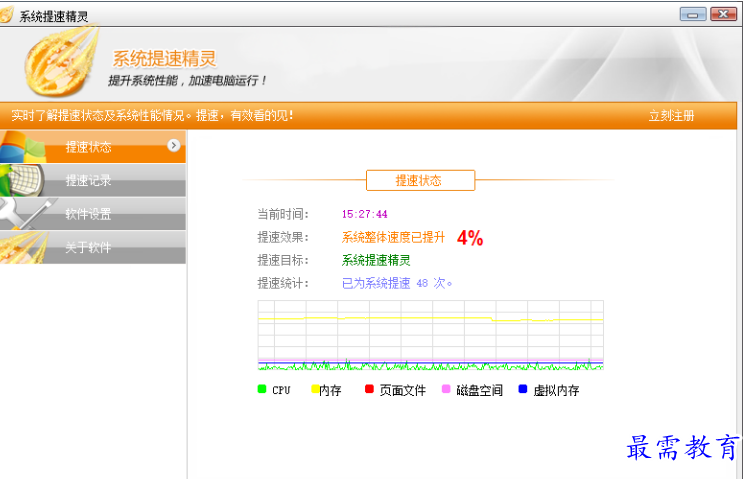Click the Windows flag icon beside 提速状态
Viewport: 748px width, 479px height.
click(22, 147)
